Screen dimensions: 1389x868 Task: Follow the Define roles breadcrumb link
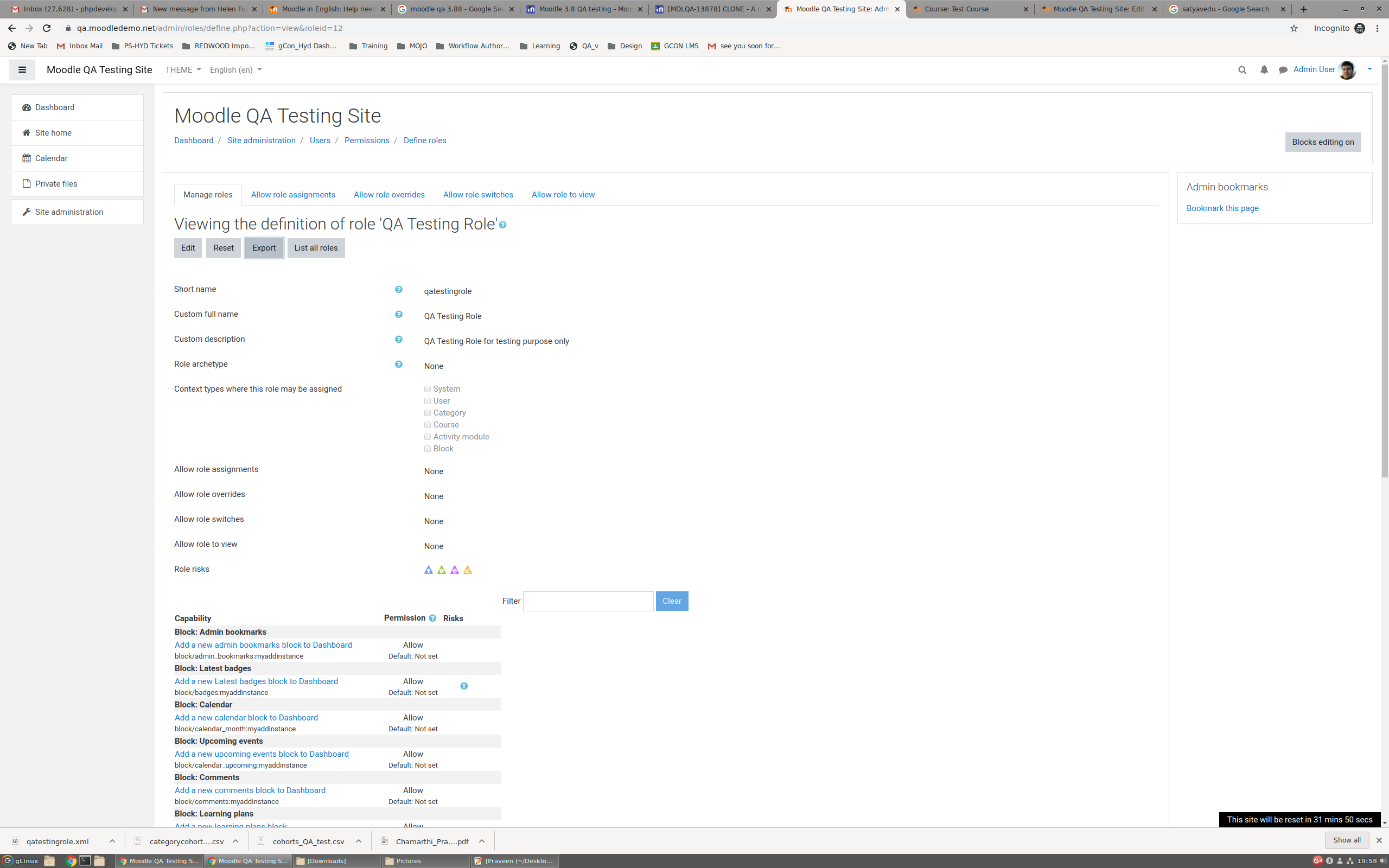425,141
